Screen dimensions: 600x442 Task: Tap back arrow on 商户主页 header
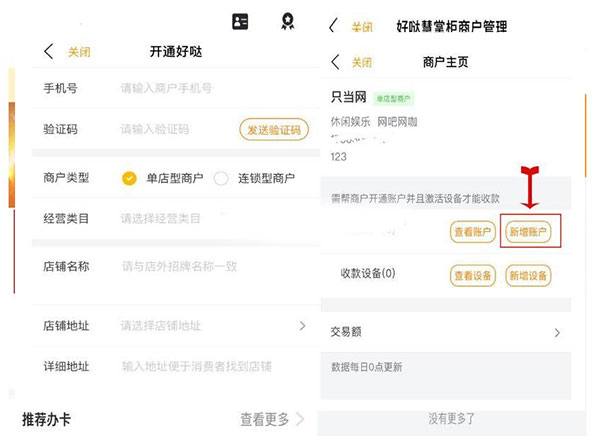tap(335, 62)
